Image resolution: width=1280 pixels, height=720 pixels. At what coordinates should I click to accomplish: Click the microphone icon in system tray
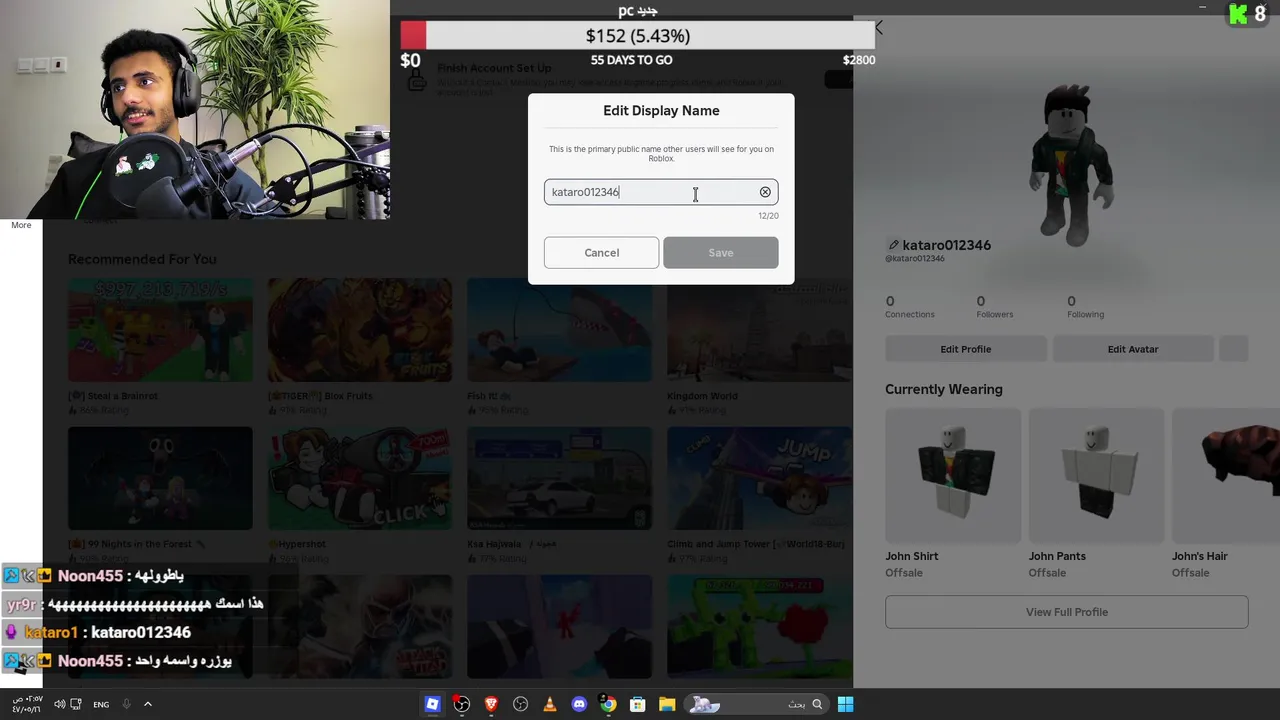click(x=126, y=704)
